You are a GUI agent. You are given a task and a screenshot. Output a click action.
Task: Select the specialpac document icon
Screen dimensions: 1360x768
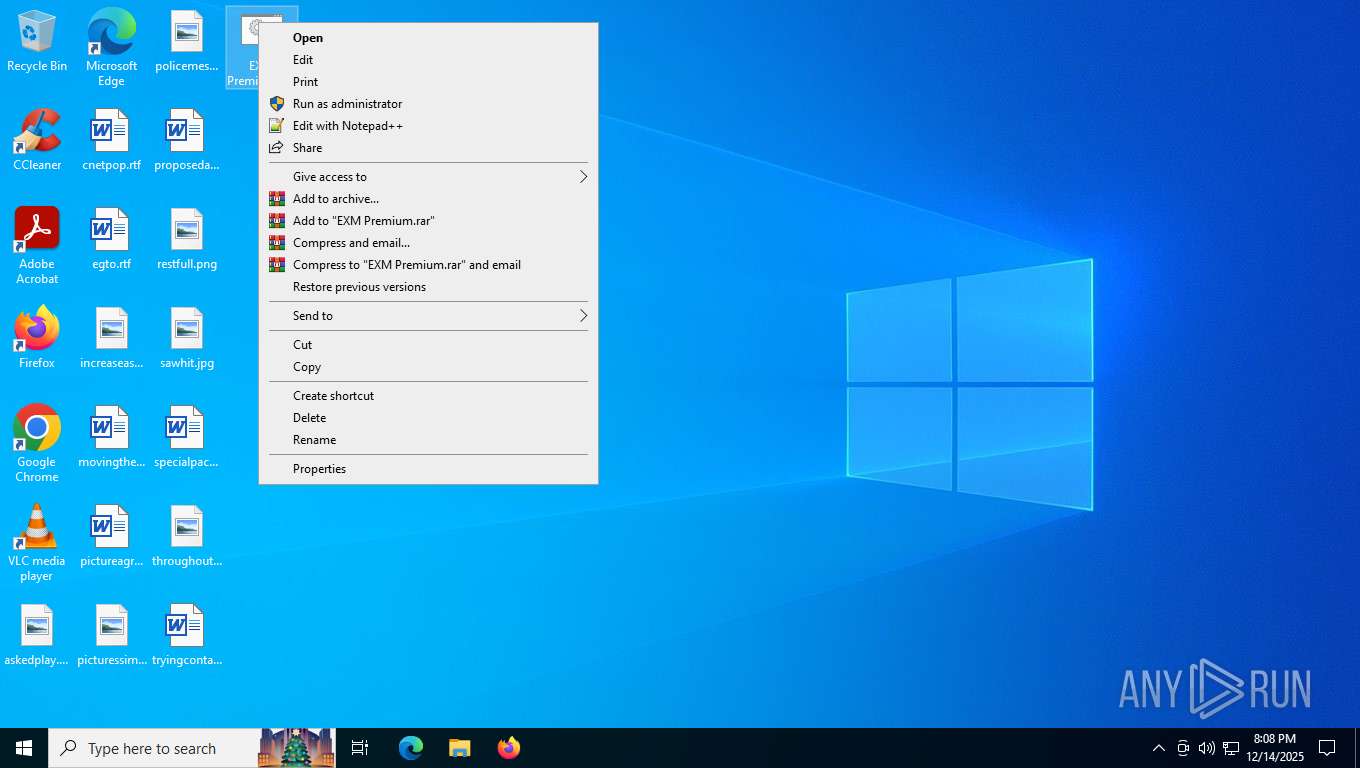pyautogui.click(x=186, y=437)
